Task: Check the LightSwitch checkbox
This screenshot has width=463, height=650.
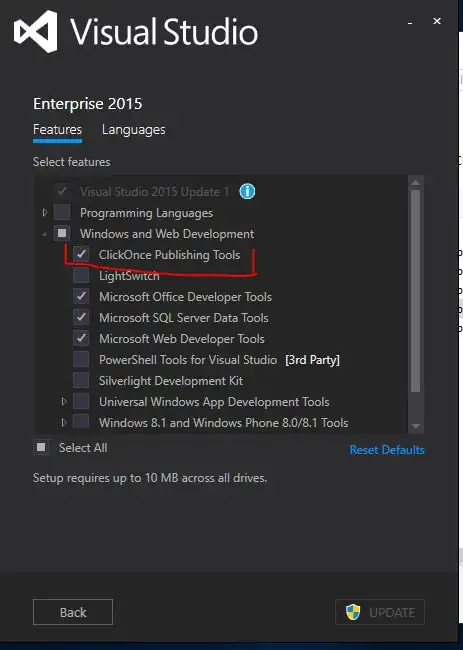Action: (81, 275)
